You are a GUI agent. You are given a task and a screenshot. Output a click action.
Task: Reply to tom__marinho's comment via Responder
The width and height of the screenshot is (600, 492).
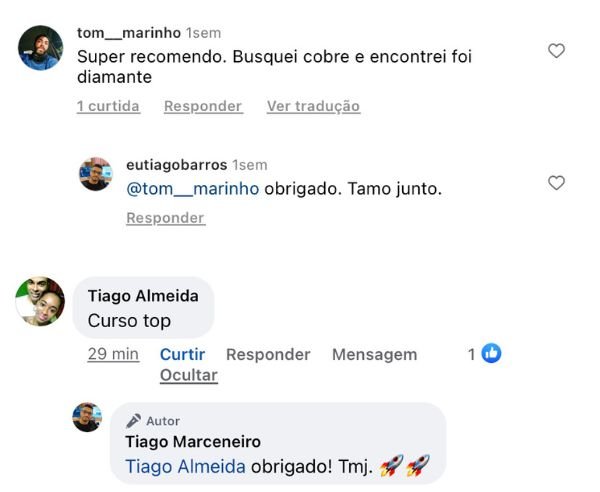203,106
